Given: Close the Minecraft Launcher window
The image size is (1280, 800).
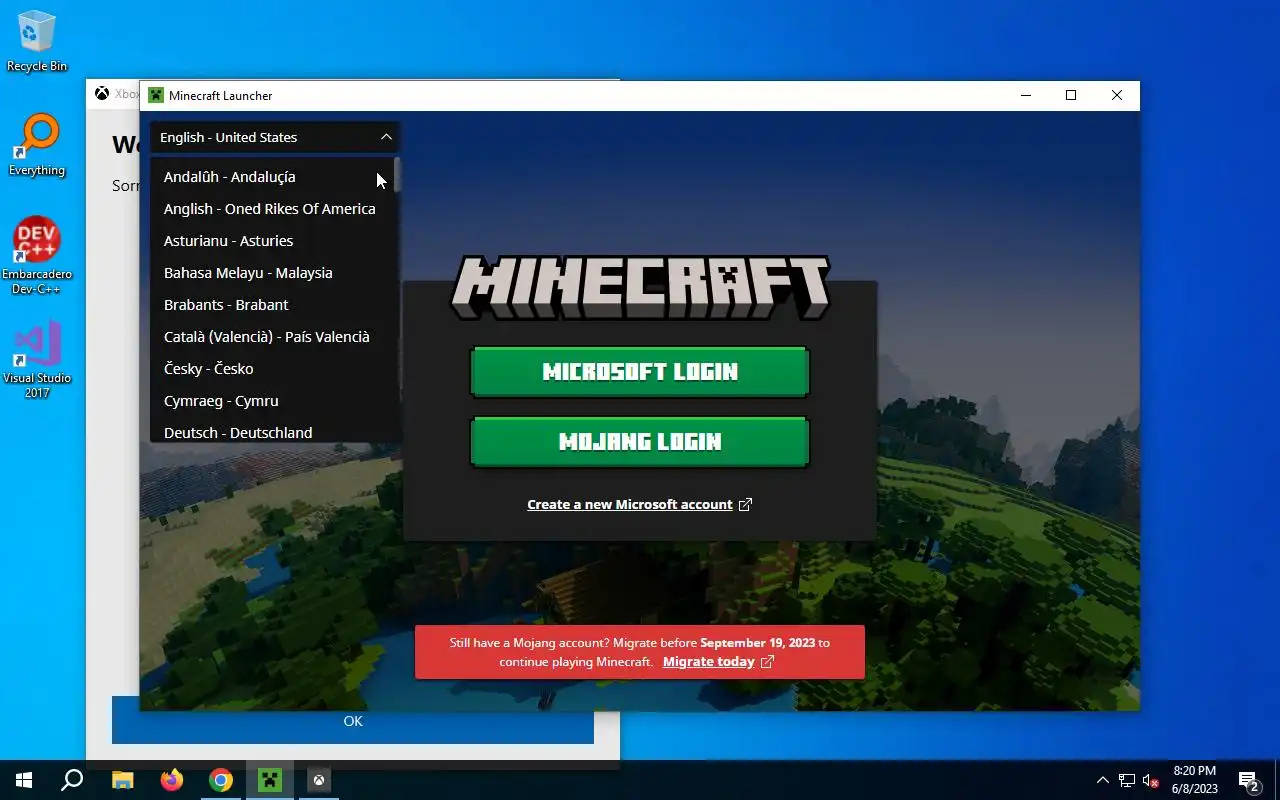Looking at the screenshot, I should (1117, 95).
